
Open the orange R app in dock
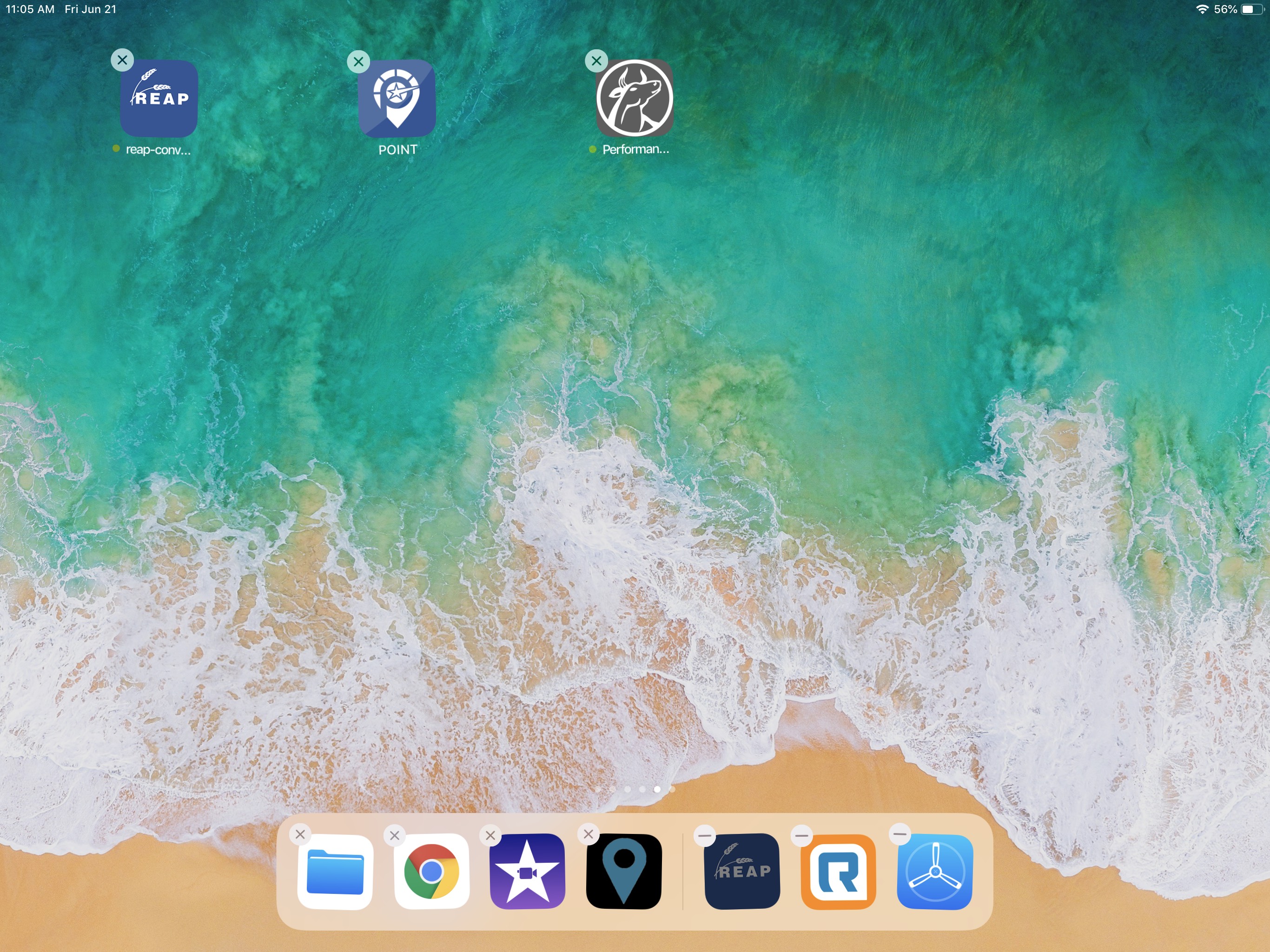point(838,871)
